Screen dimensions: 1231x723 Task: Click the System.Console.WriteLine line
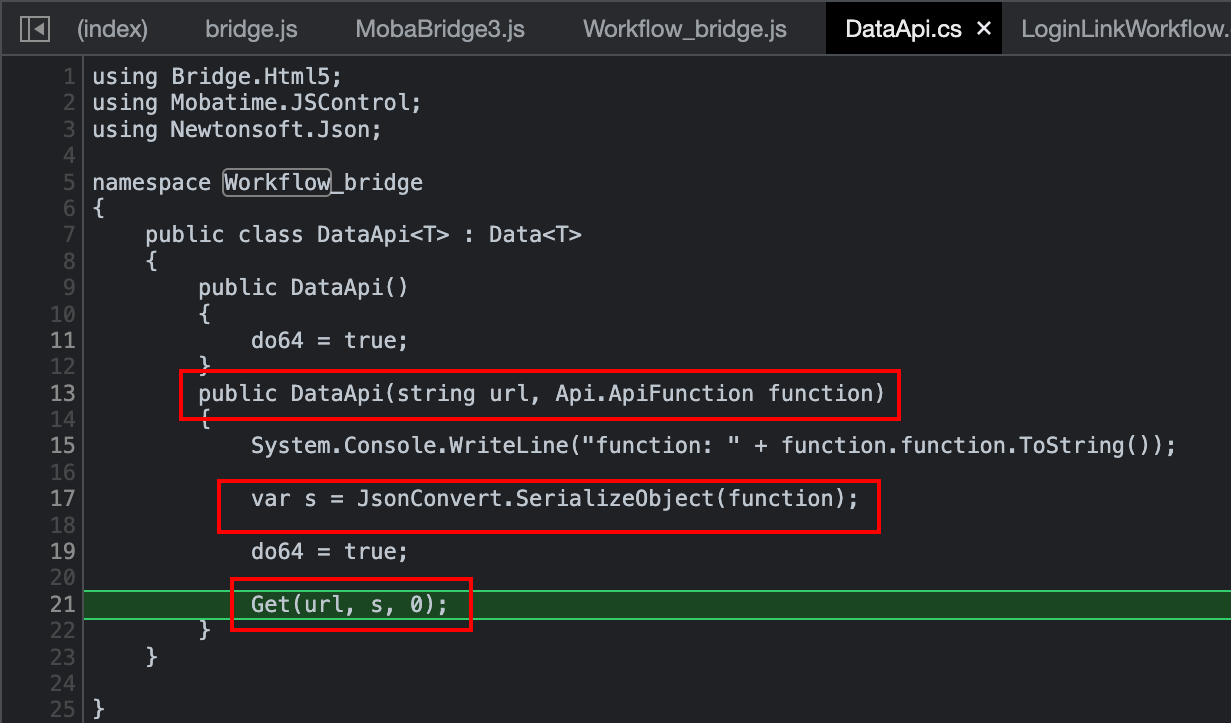pyautogui.click(x=714, y=446)
